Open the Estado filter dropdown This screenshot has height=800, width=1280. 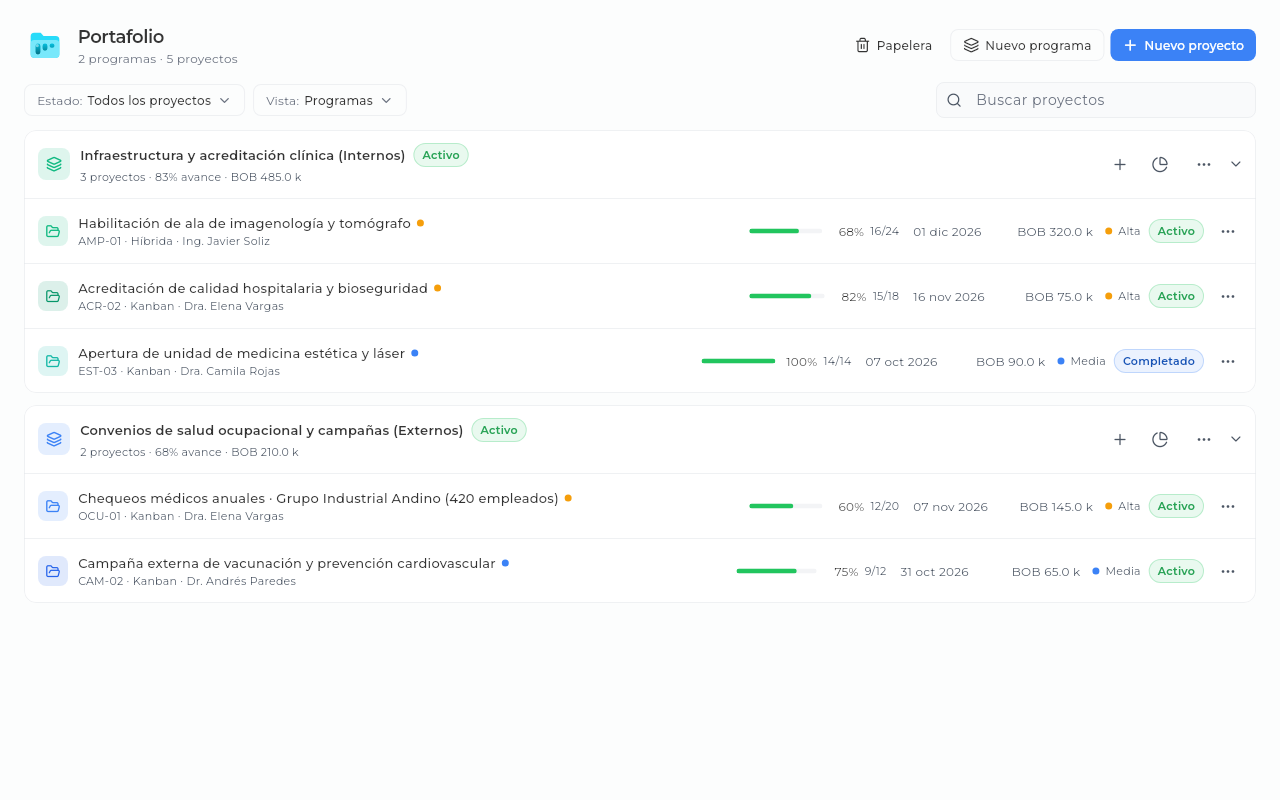pyautogui.click(x=134, y=100)
